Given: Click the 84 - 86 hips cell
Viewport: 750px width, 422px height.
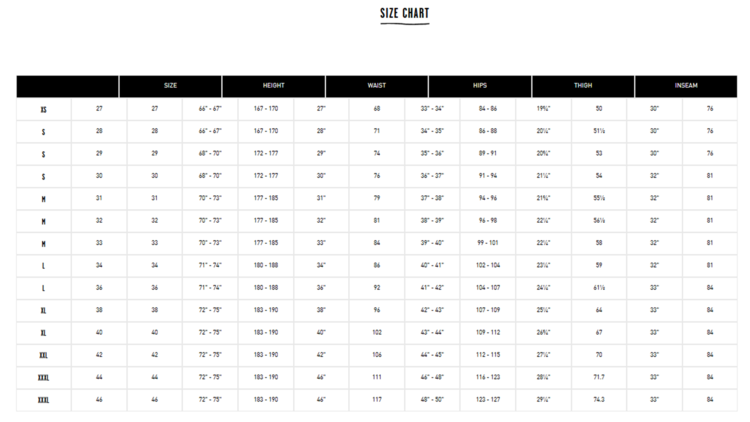Looking at the screenshot, I should point(488,108).
